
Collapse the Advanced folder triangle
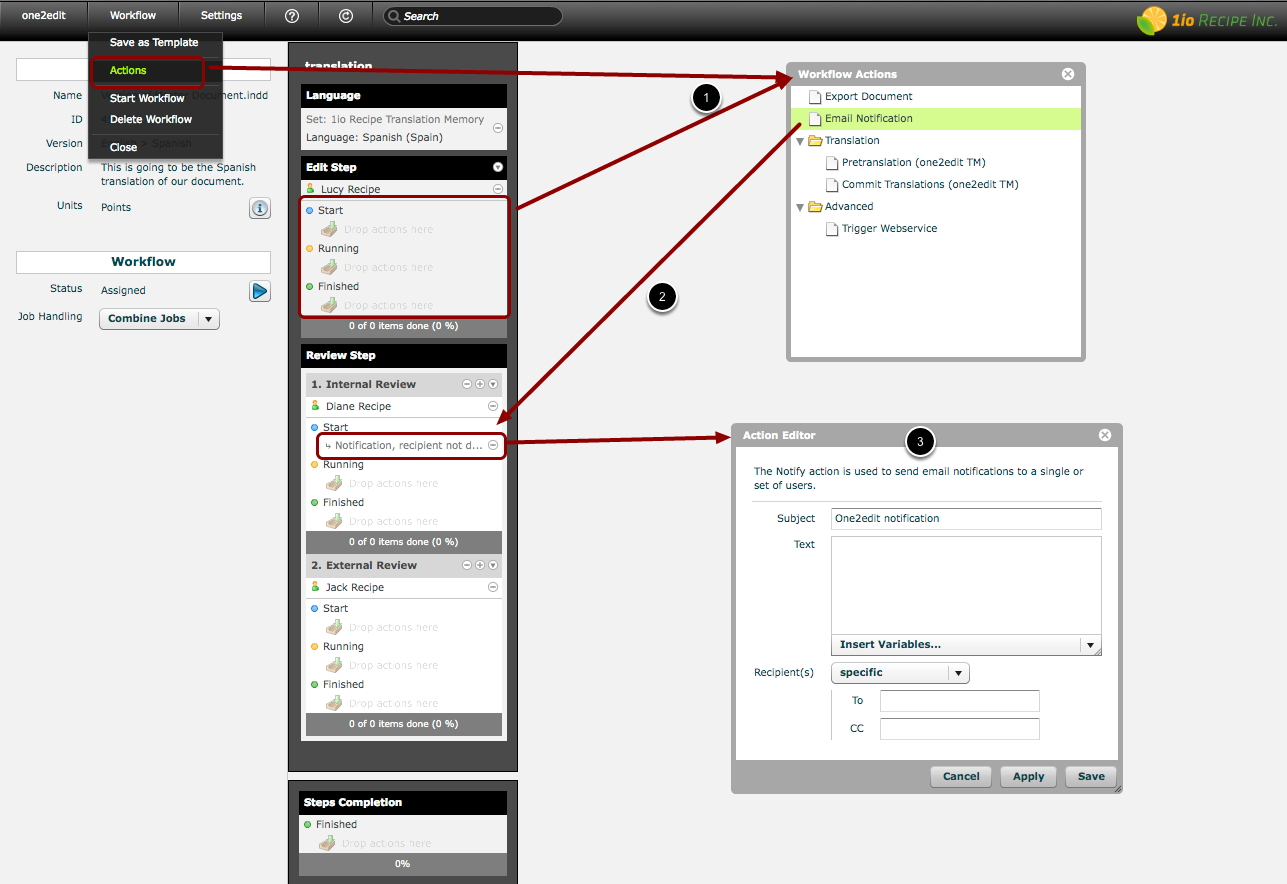[x=800, y=208]
